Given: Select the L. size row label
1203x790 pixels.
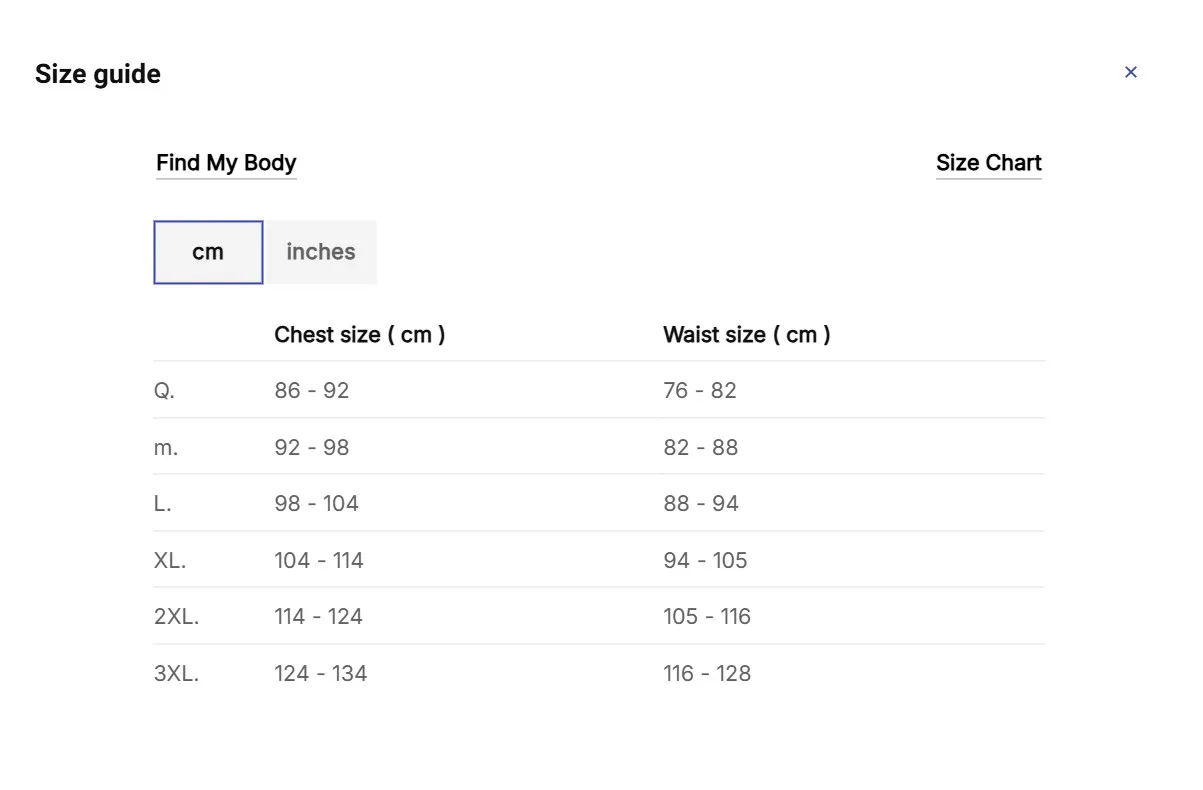Looking at the screenshot, I should coord(163,503).
